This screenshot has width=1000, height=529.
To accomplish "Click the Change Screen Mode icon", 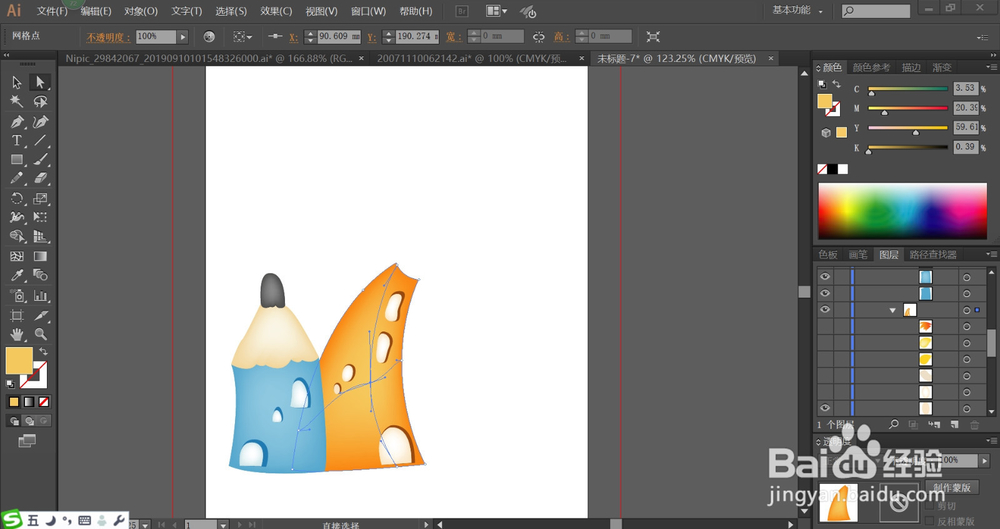I will [27, 440].
